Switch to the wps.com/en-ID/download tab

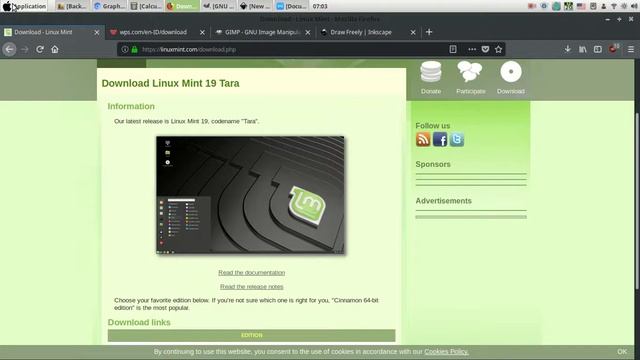pyautogui.click(x=158, y=32)
